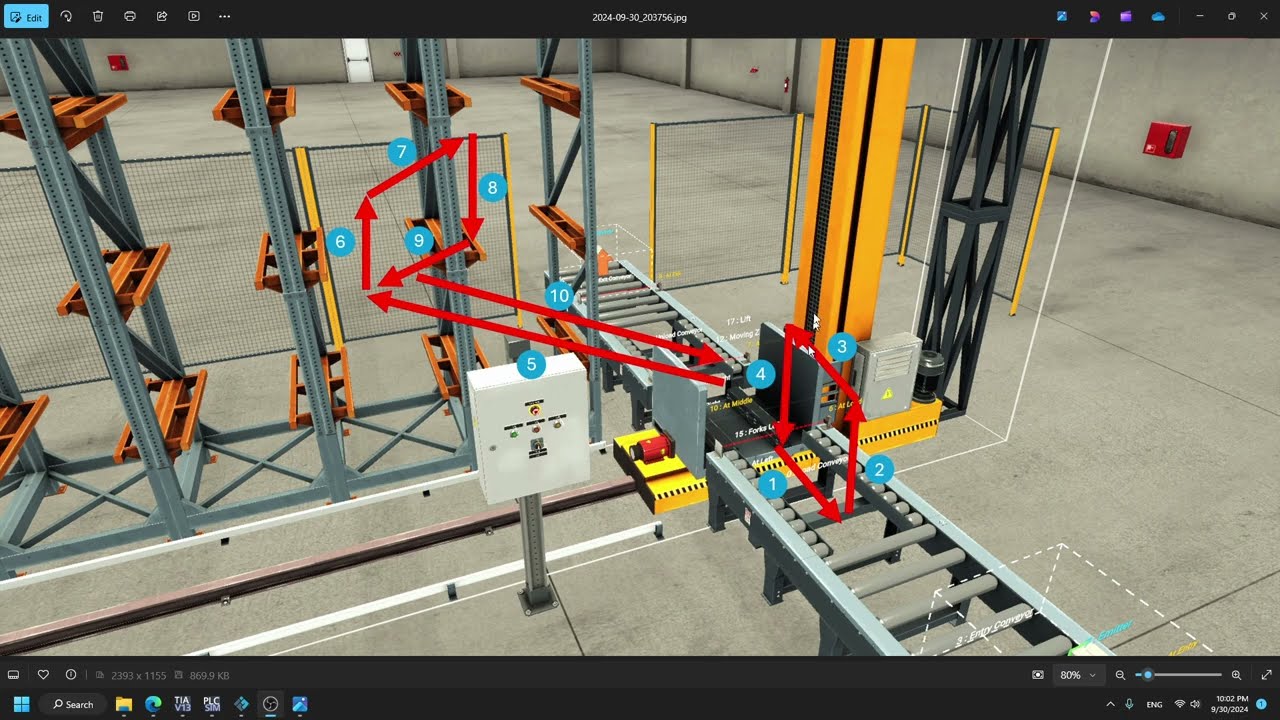This screenshot has width=1280, height=720.
Task: Open PLCSIM from the taskbar
Action: [x=212, y=704]
